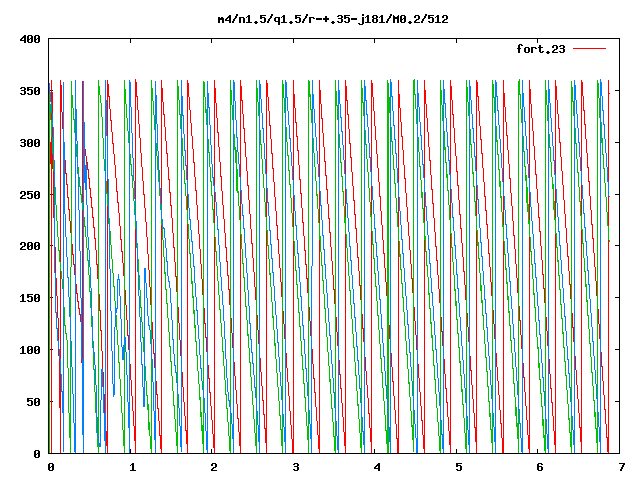The width and height of the screenshot is (640, 480).
Task: Click the x-axis label 7
Action: (621, 467)
